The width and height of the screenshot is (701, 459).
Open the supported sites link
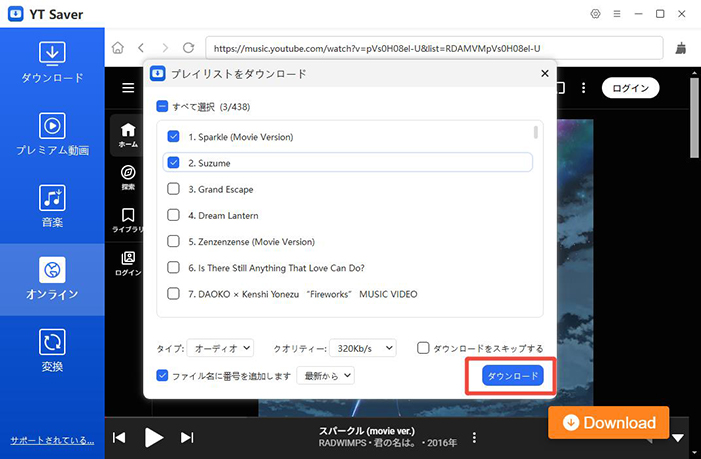[x=52, y=440]
